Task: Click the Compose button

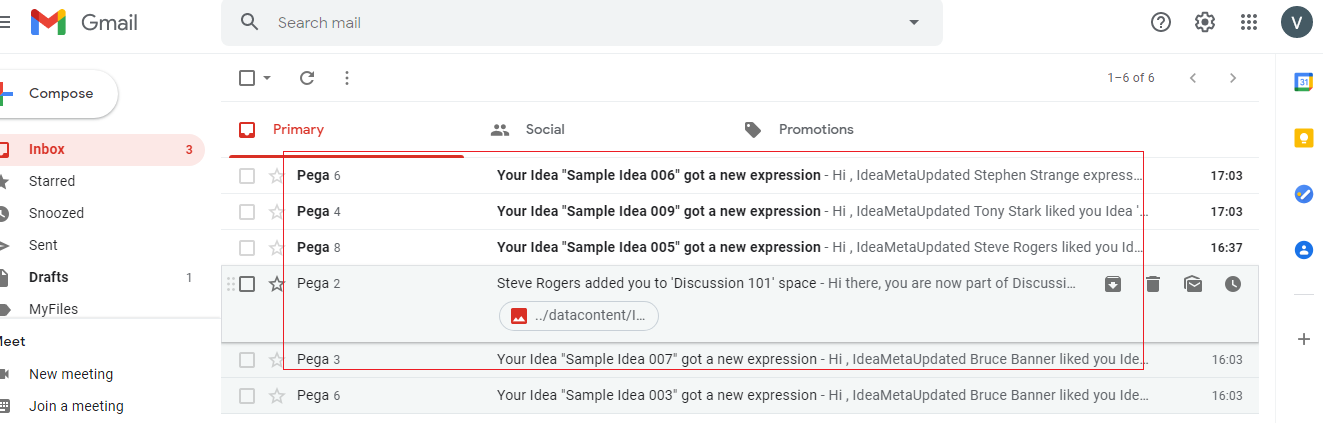Action: 60,94
